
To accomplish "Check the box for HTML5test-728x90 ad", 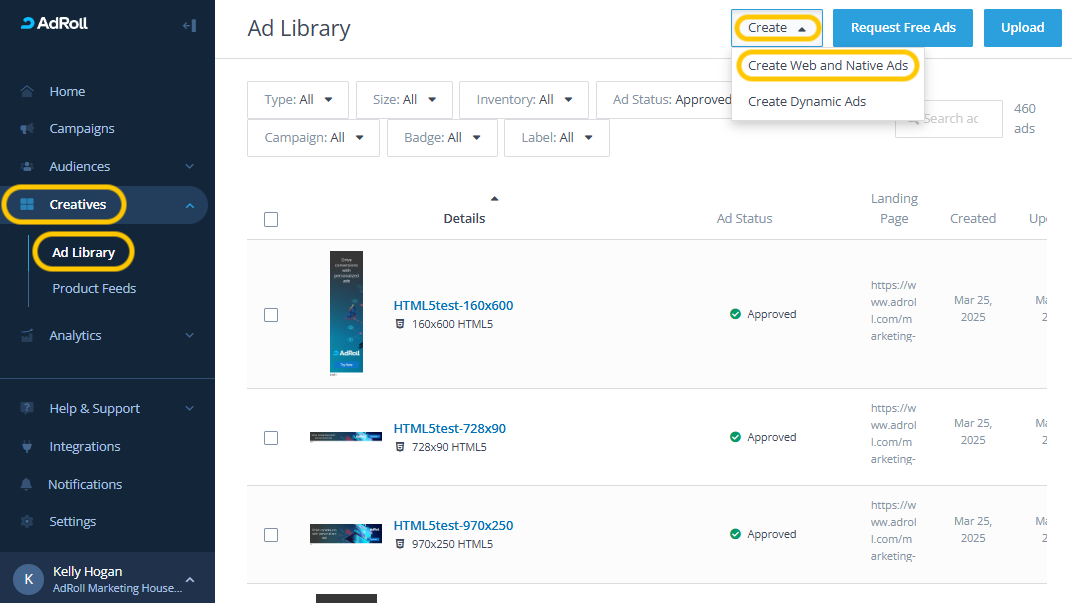I will point(271,438).
